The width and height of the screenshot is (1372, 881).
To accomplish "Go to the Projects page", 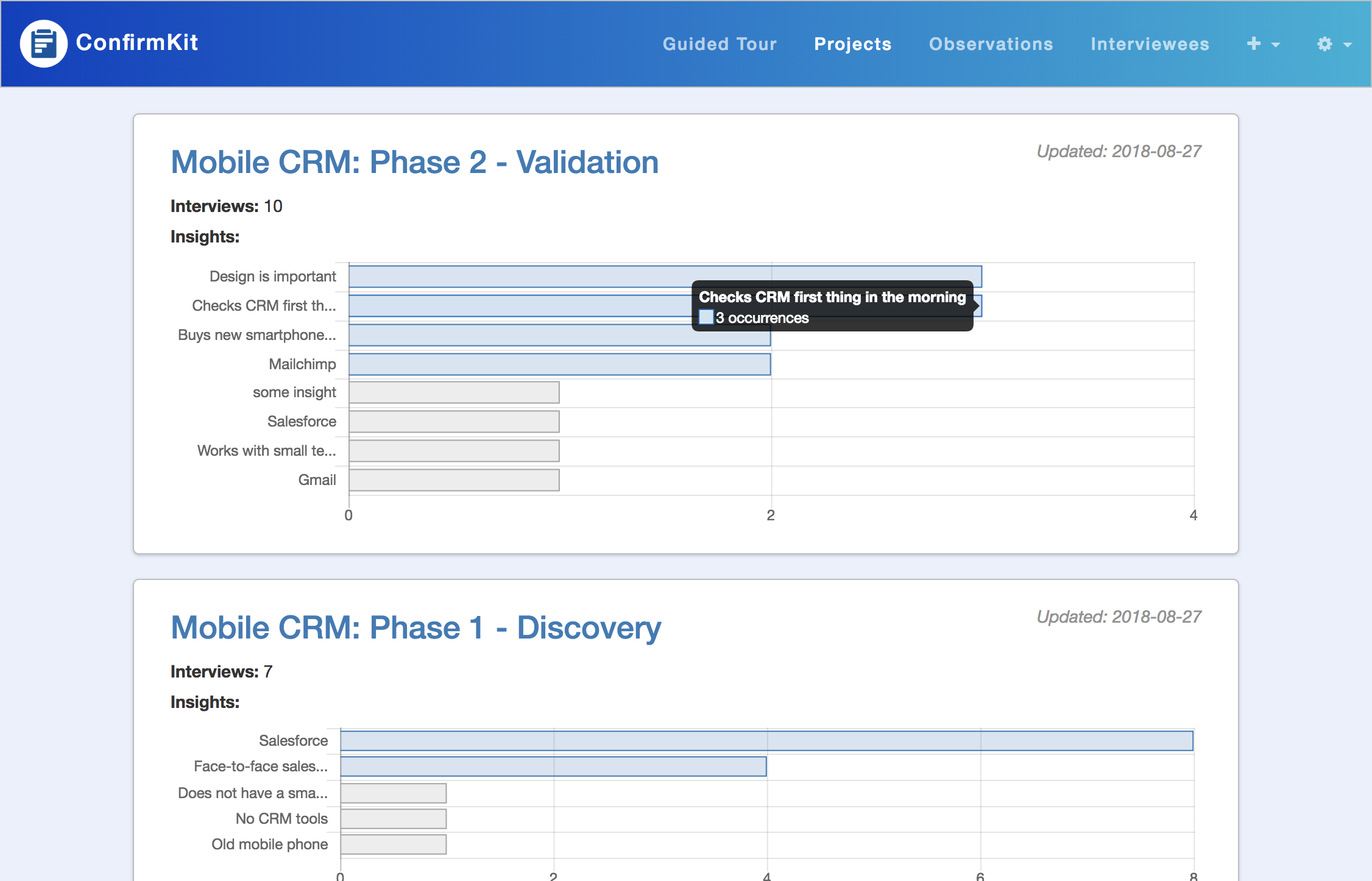I will click(852, 44).
